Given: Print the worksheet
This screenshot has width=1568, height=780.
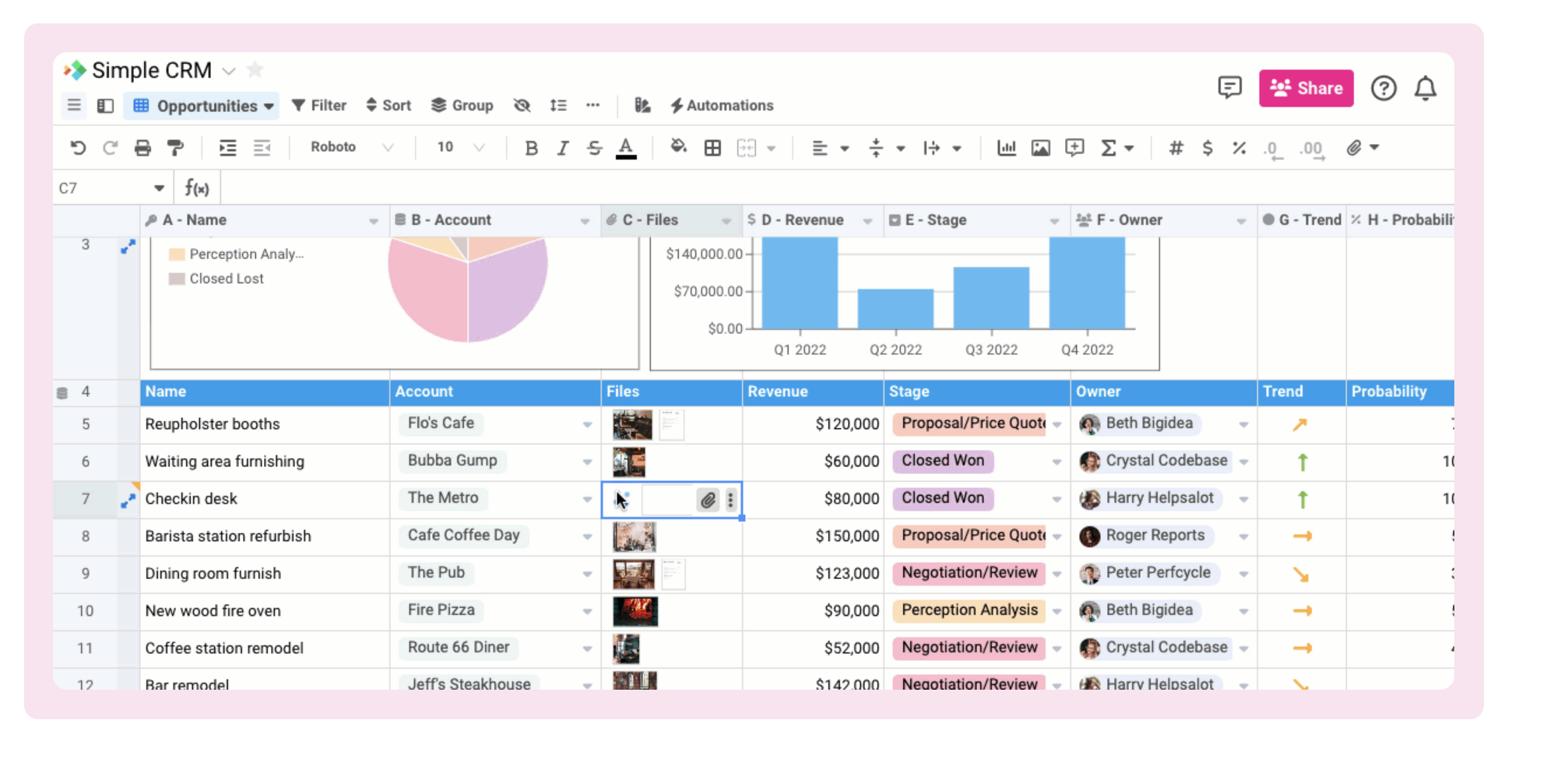Looking at the screenshot, I should tap(142, 148).
